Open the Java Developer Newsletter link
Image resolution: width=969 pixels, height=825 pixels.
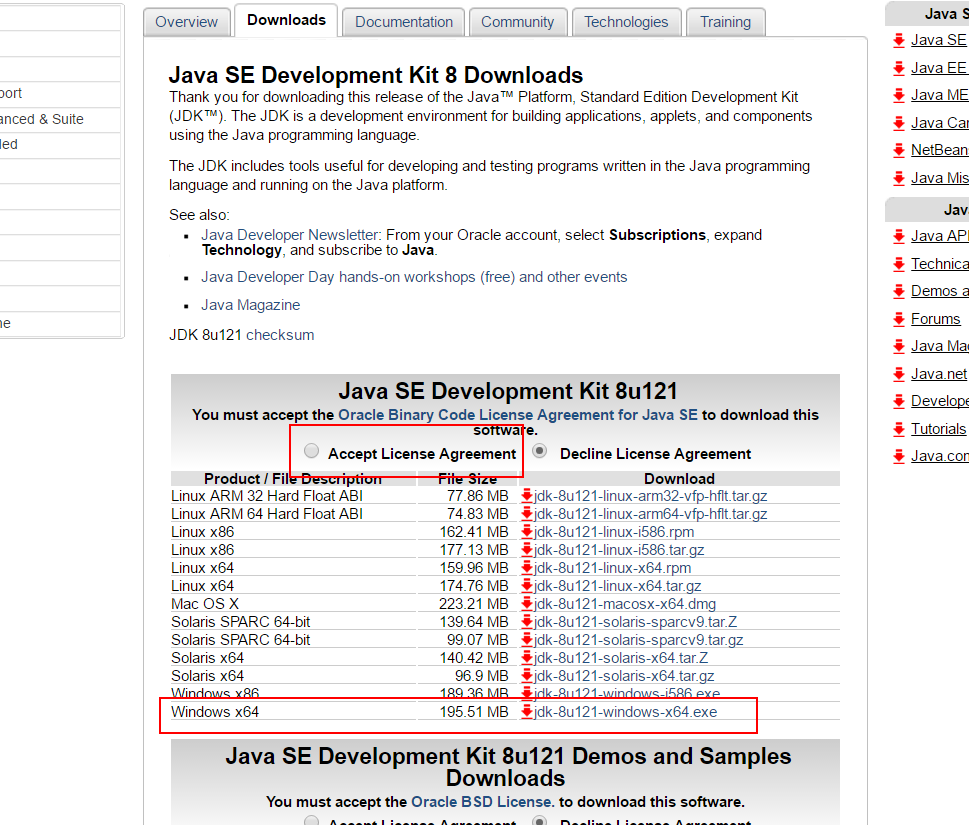(x=289, y=235)
